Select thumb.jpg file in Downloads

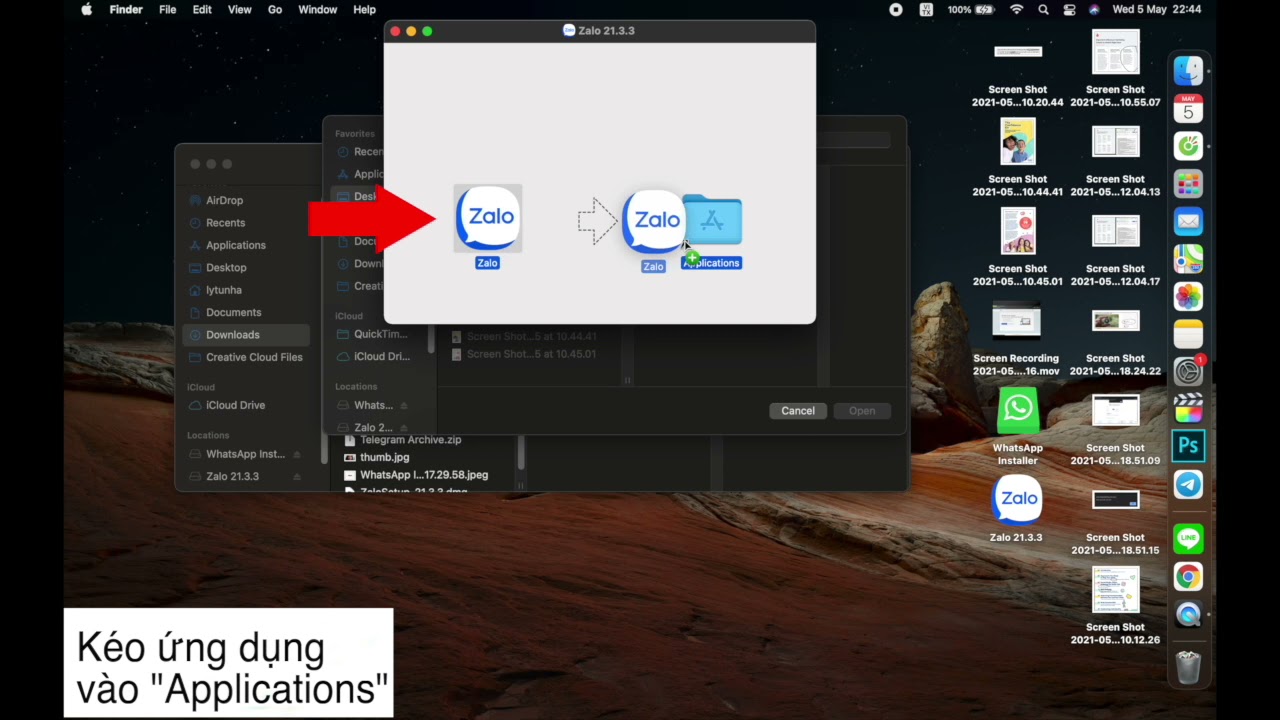pyautogui.click(x=384, y=457)
